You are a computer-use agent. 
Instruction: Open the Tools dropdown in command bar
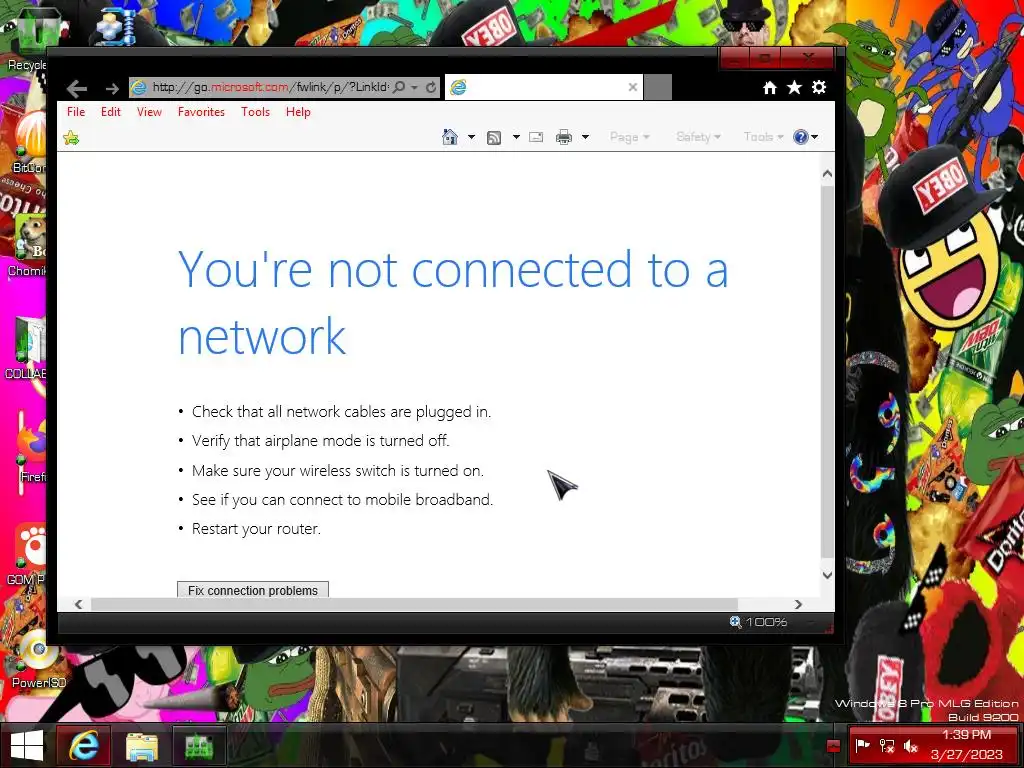pos(763,136)
